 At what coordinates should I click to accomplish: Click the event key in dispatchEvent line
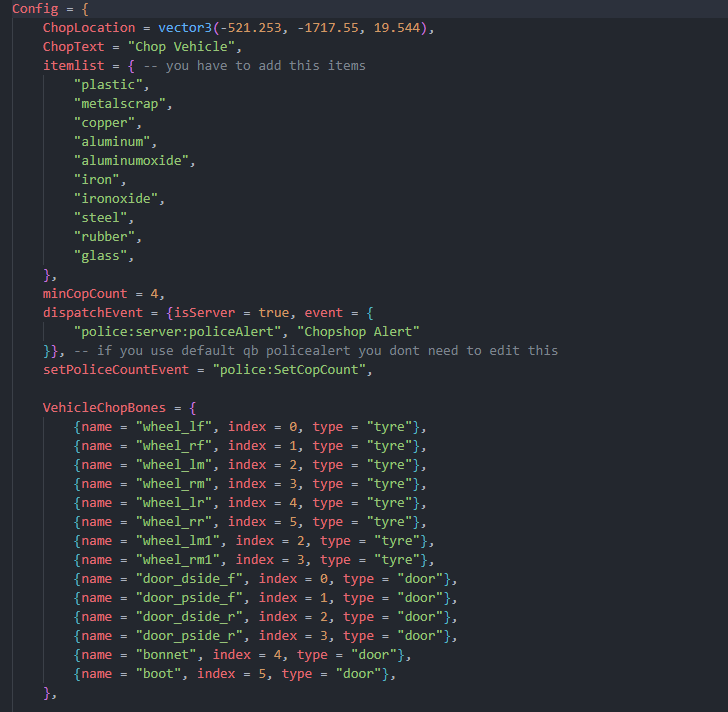point(324,312)
